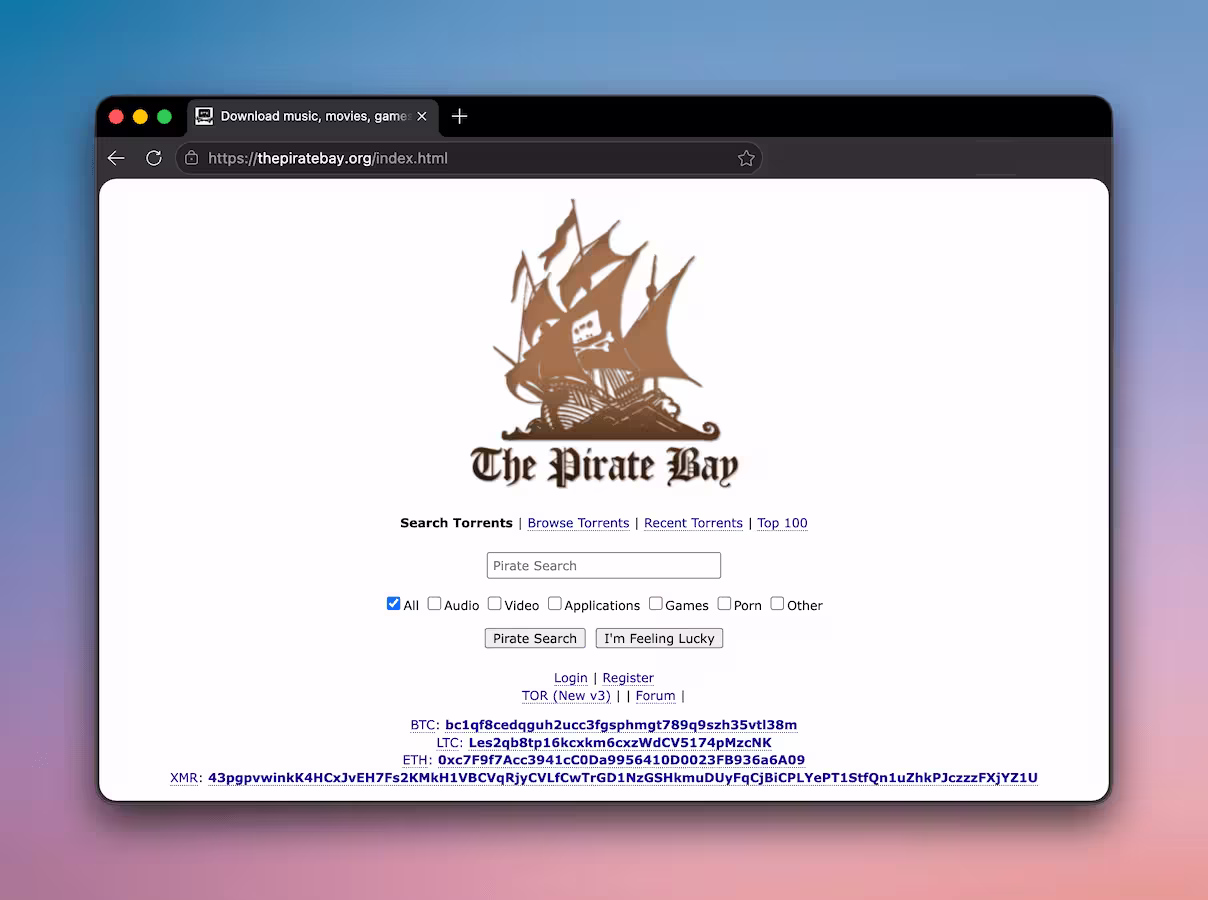
Task: Click Search Torrents label
Action: click(456, 523)
